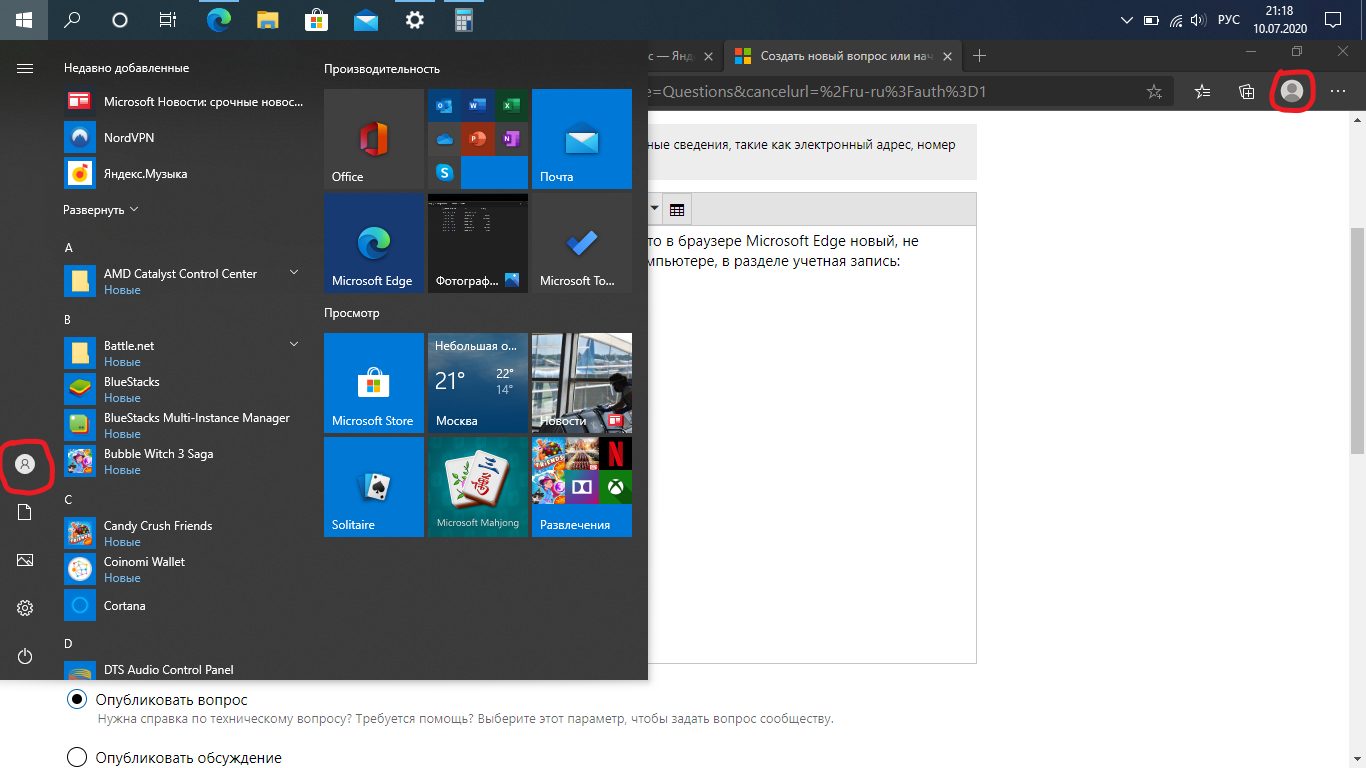Viewport: 1366px width, 768px height.
Task: Open Settings gear in taskbar
Action: 414,20
